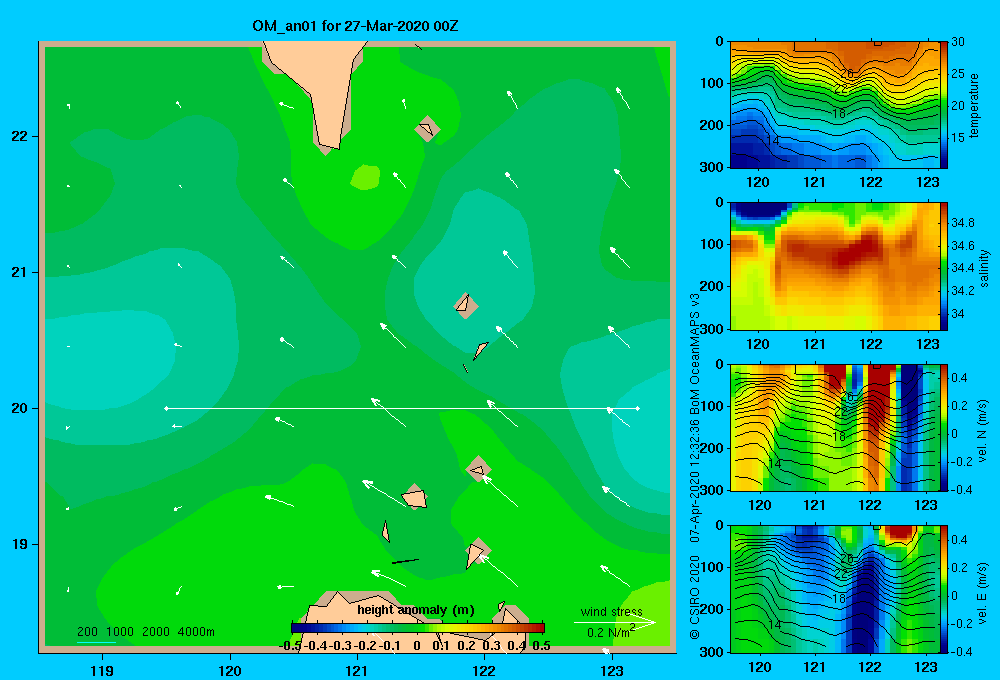Click the temperature color scale bar
This screenshot has width=1000, height=680.
pos(944,105)
